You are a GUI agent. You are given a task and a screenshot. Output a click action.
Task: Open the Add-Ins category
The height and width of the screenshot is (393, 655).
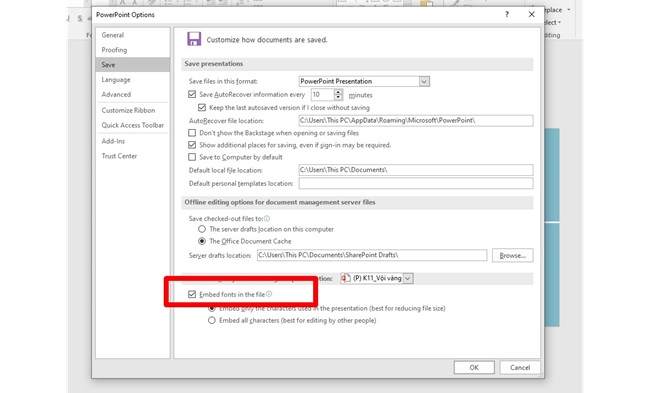[113, 141]
